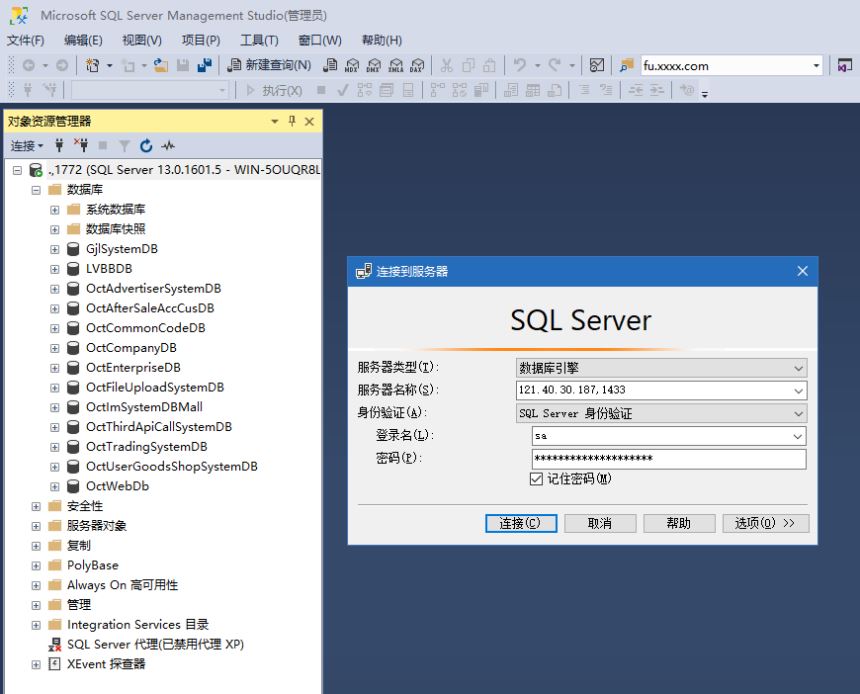Refresh the Object Explorer tree
The image size is (860, 694).
(146, 145)
